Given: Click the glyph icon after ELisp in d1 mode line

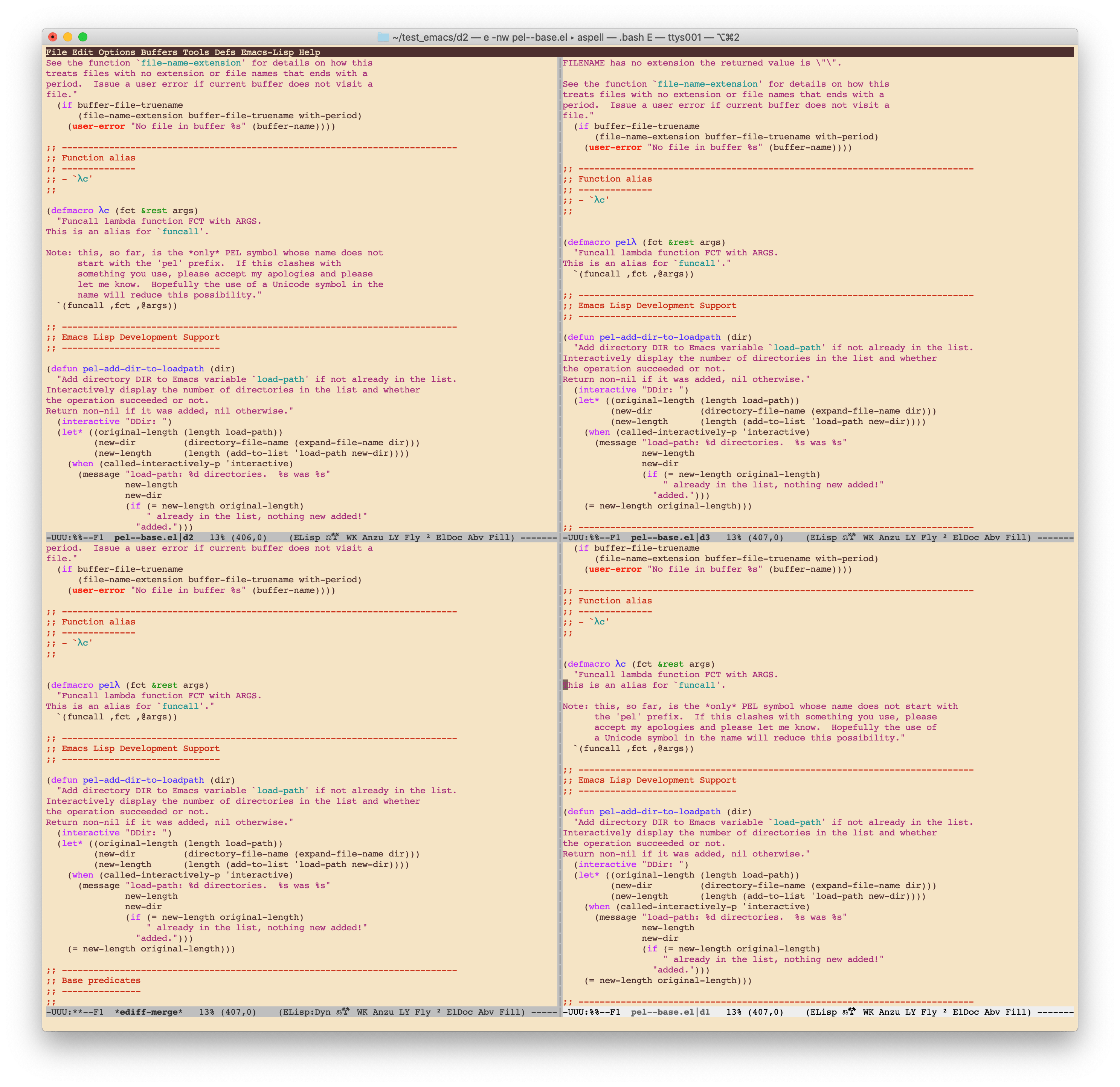Looking at the screenshot, I should [x=849, y=1012].
